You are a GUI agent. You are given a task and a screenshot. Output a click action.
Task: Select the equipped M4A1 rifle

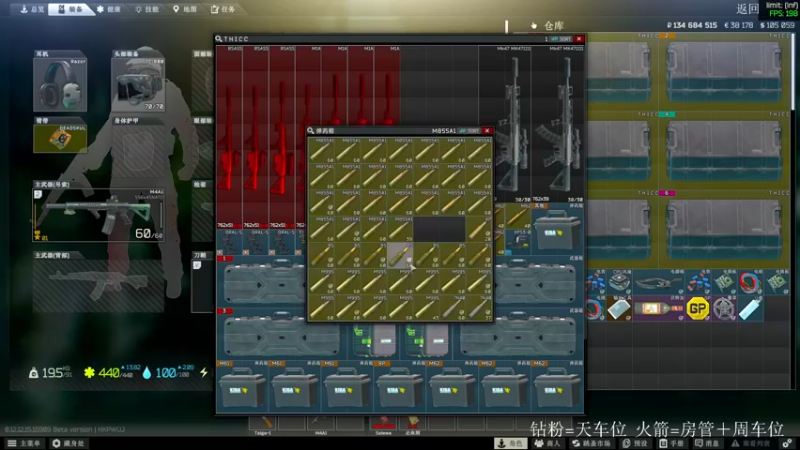(x=98, y=214)
